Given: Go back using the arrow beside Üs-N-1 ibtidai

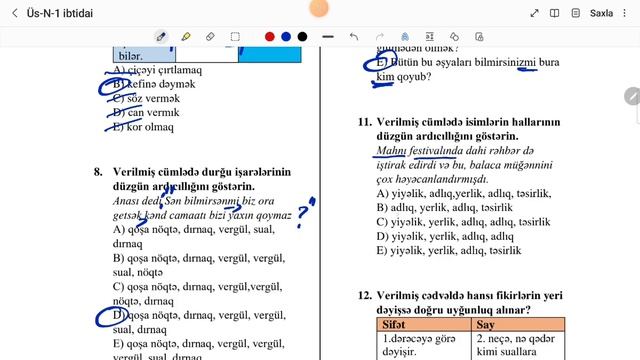Looking at the screenshot, I should (x=15, y=13).
